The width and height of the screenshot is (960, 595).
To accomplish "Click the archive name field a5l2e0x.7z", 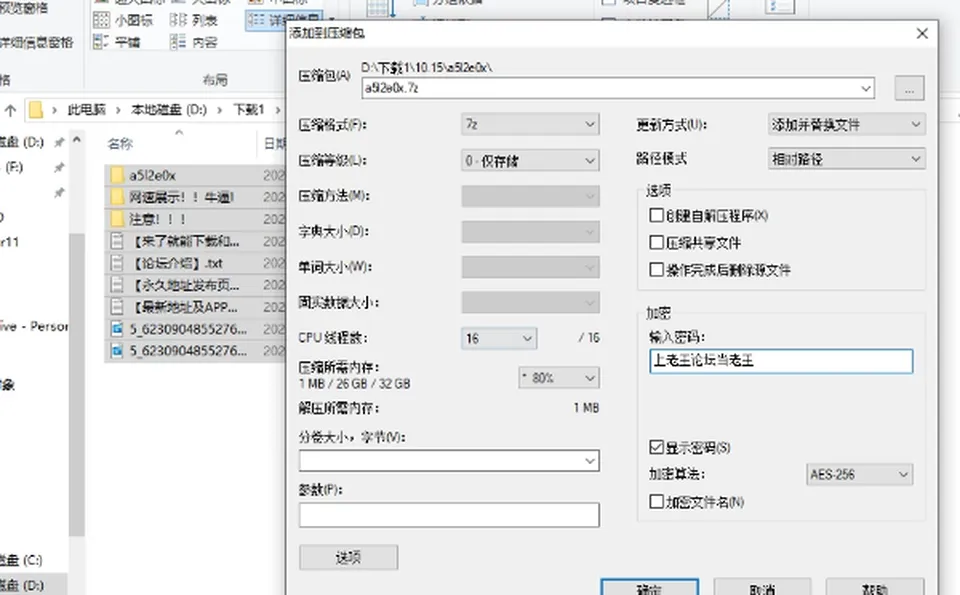I will pos(618,88).
